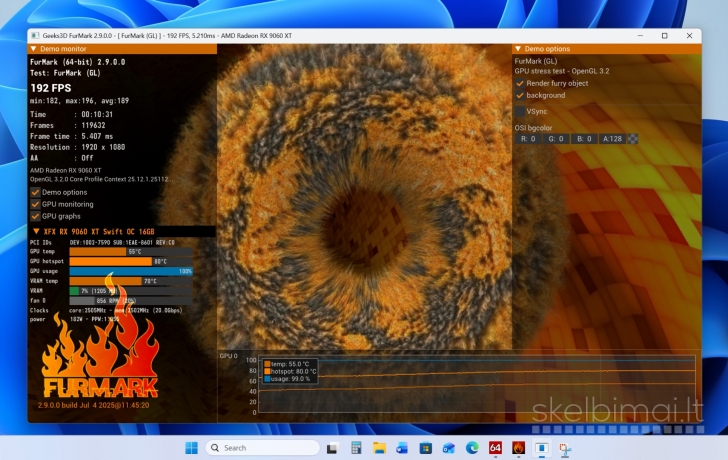Screen dimensions: 728x460
Task: Click the Windows Start button
Action: (x=192, y=448)
